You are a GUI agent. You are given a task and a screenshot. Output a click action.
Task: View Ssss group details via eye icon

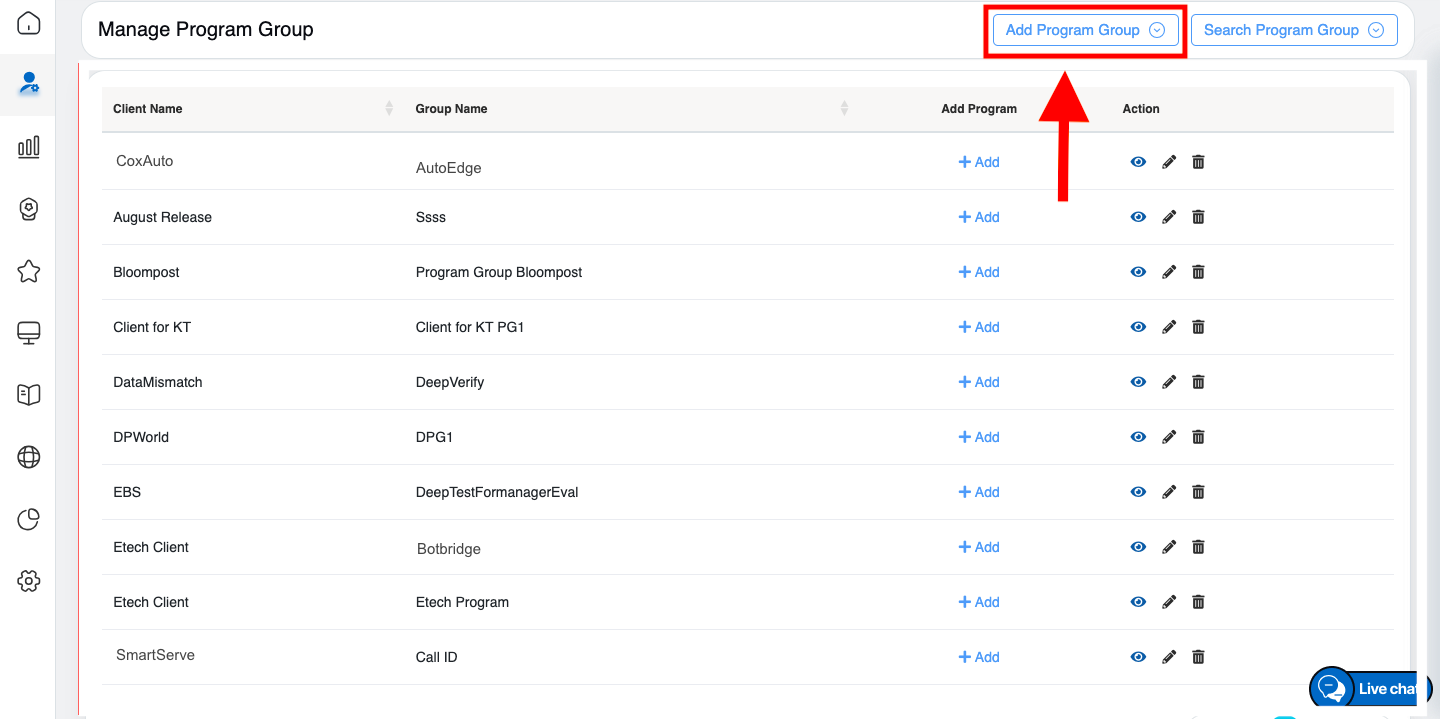click(1138, 217)
